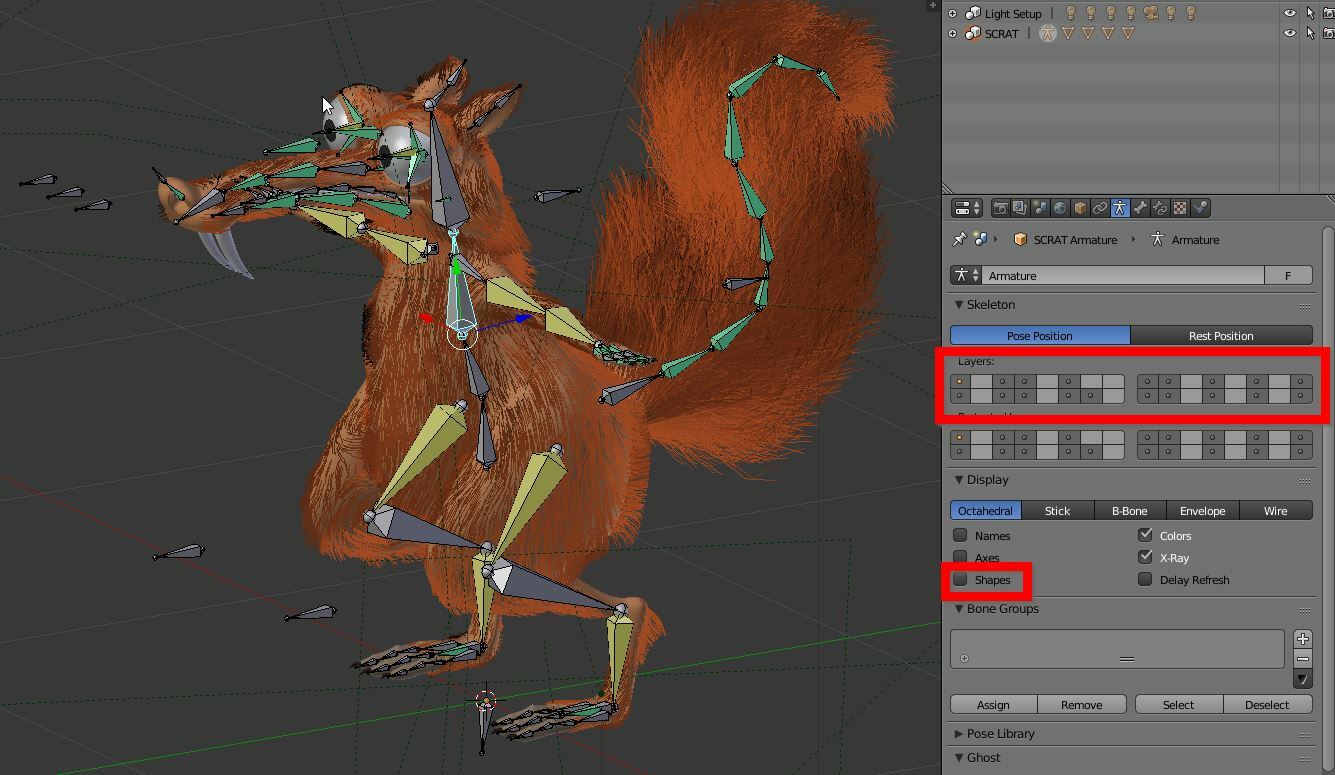Expand the SCRAT outliner entry
The image size is (1335, 775).
952,33
